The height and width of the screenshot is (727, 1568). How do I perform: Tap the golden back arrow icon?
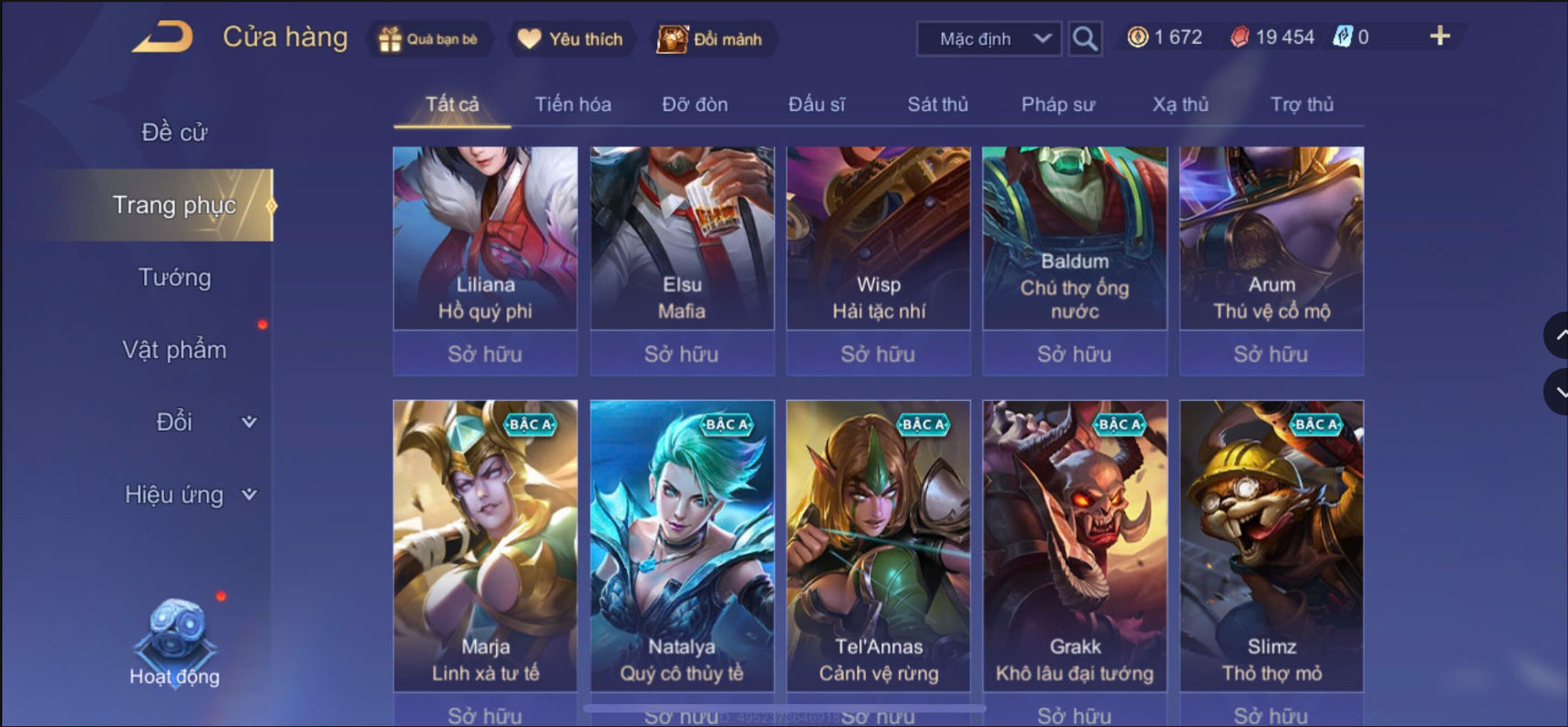(x=163, y=37)
